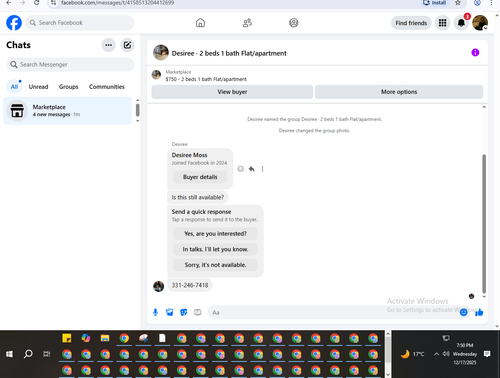
Task: Send quick response "In talks. I'll let you know."
Action: tap(215, 249)
